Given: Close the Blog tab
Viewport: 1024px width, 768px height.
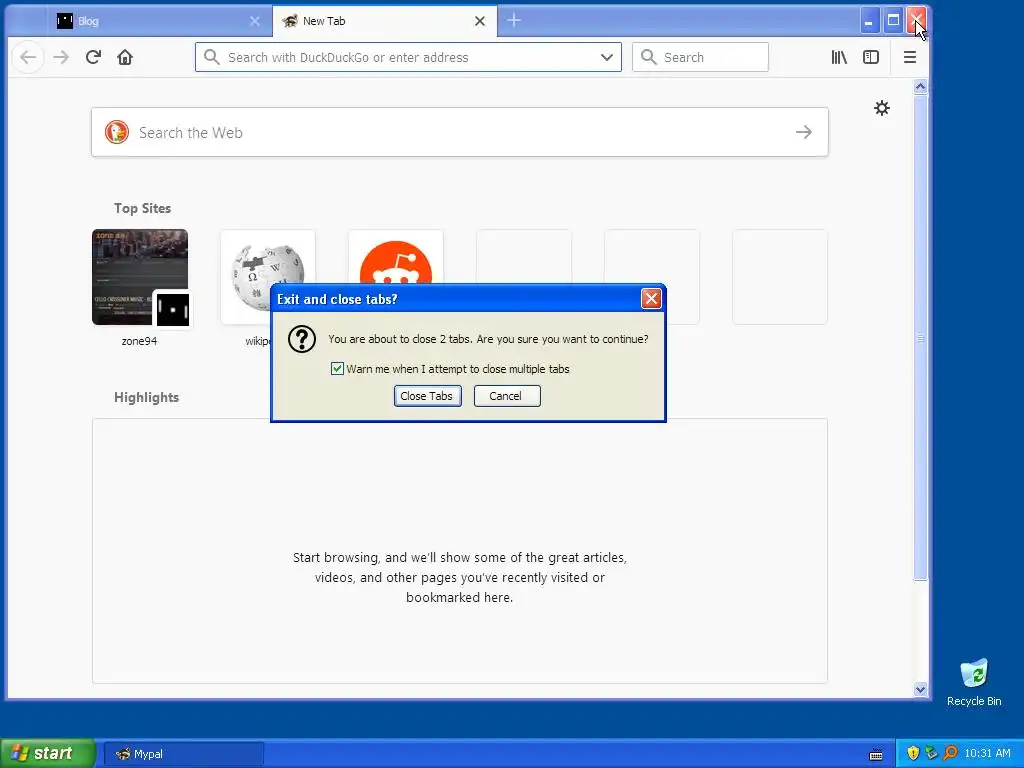Looking at the screenshot, I should coord(255,21).
